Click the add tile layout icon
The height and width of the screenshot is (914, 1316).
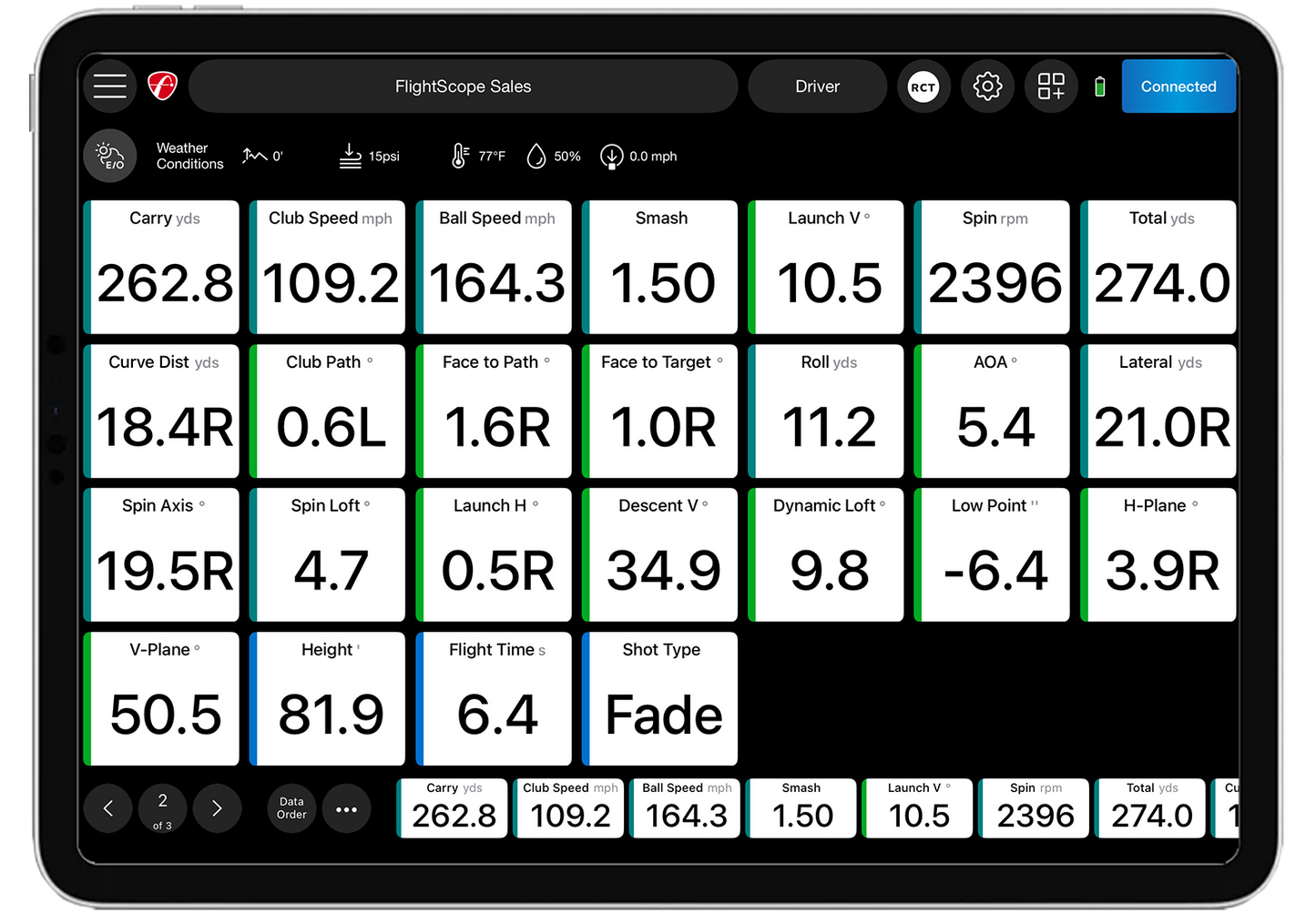pyautogui.click(x=1051, y=87)
